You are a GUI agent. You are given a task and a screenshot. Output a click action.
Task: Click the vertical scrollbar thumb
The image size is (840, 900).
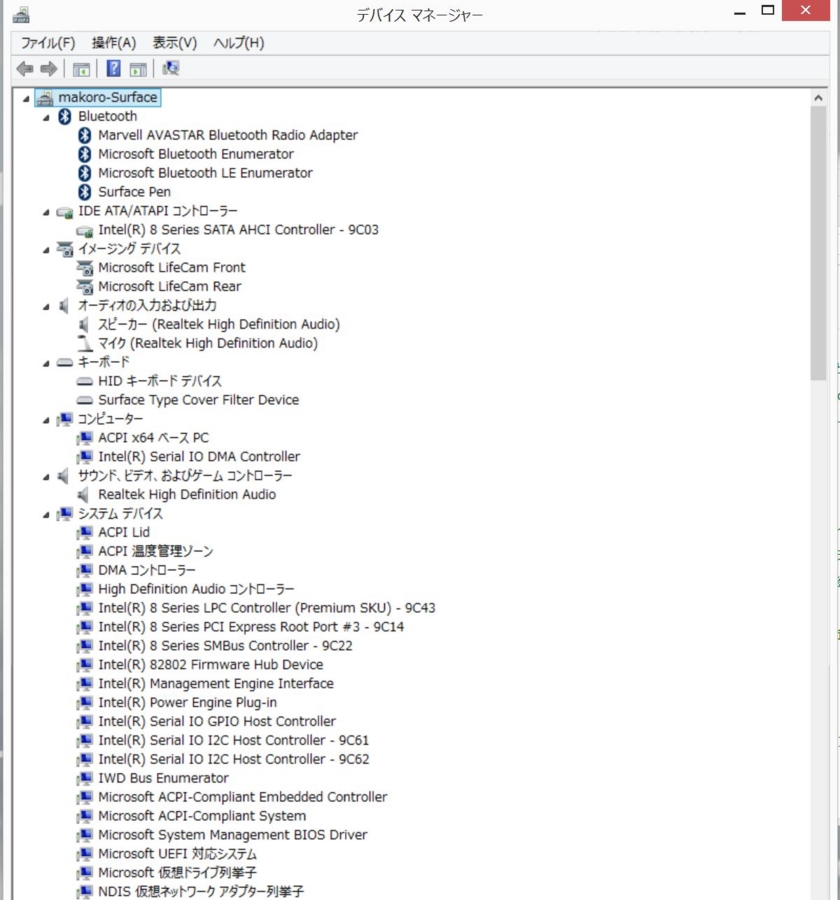pos(818,243)
